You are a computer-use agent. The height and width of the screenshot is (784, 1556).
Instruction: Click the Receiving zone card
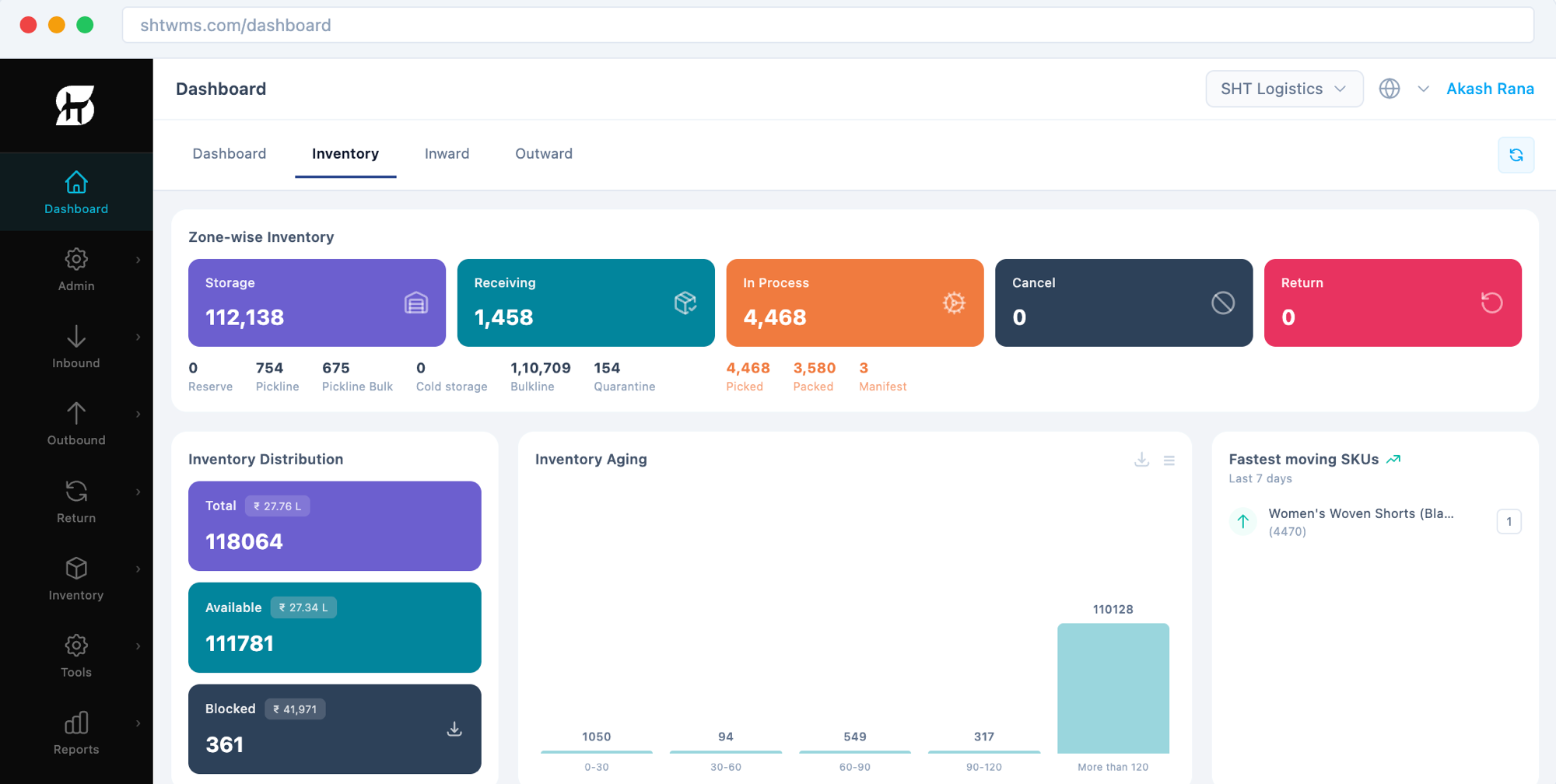[x=586, y=303]
